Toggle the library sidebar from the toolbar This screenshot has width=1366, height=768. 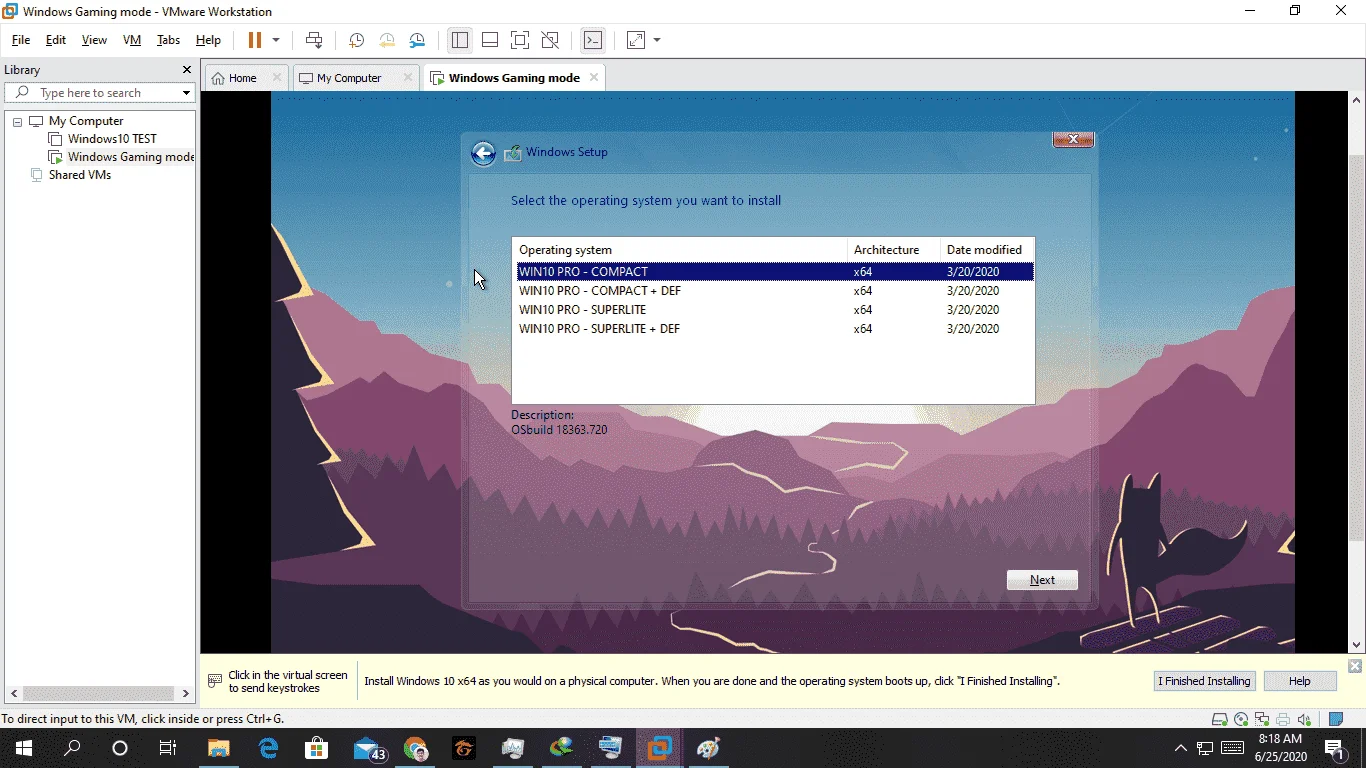click(x=460, y=40)
